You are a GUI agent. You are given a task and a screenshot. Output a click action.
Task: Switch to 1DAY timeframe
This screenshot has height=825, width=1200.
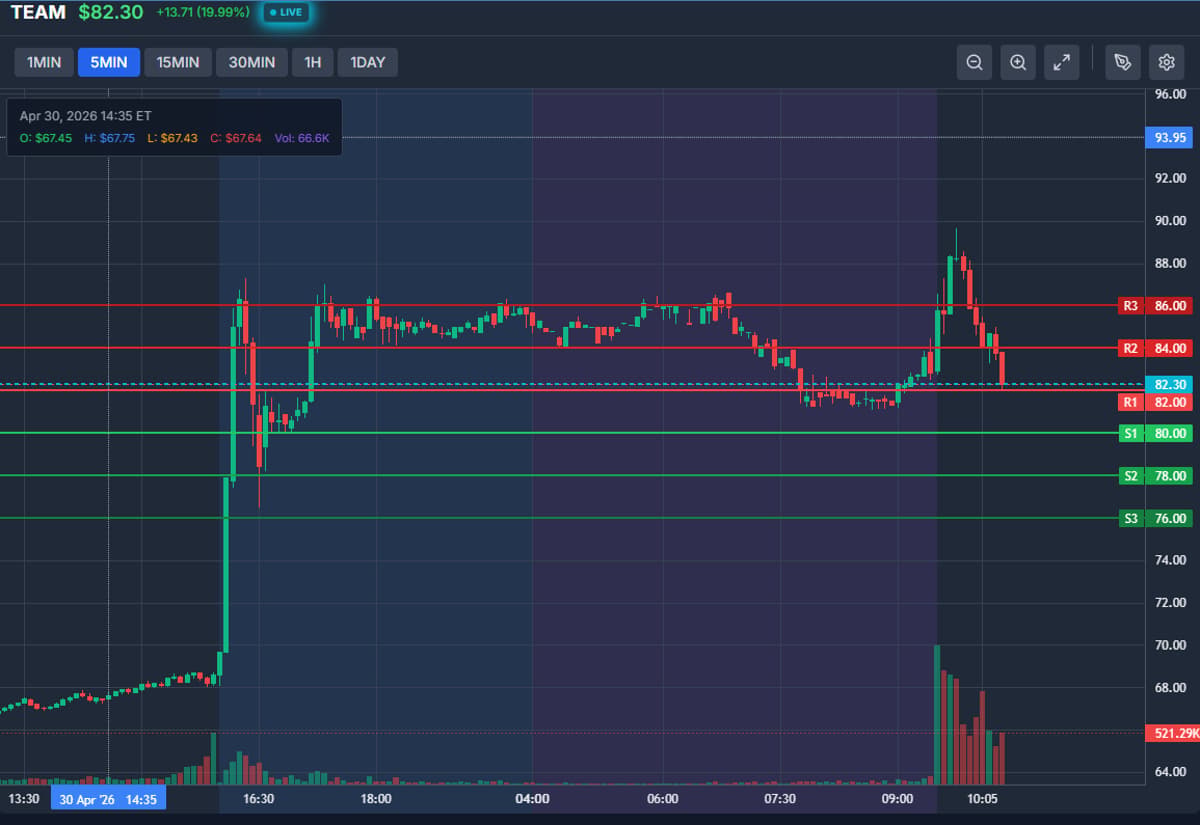[x=367, y=62]
